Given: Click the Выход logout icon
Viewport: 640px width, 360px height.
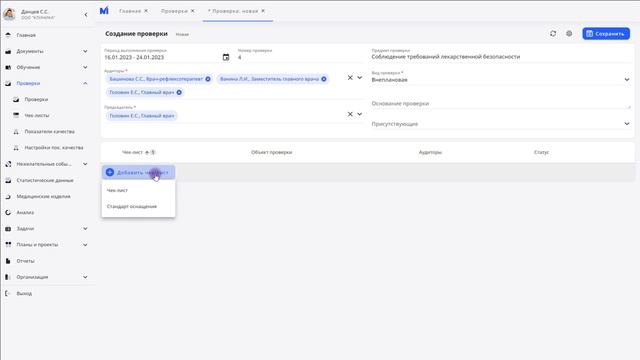Looking at the screenshot, I should 8,293.
